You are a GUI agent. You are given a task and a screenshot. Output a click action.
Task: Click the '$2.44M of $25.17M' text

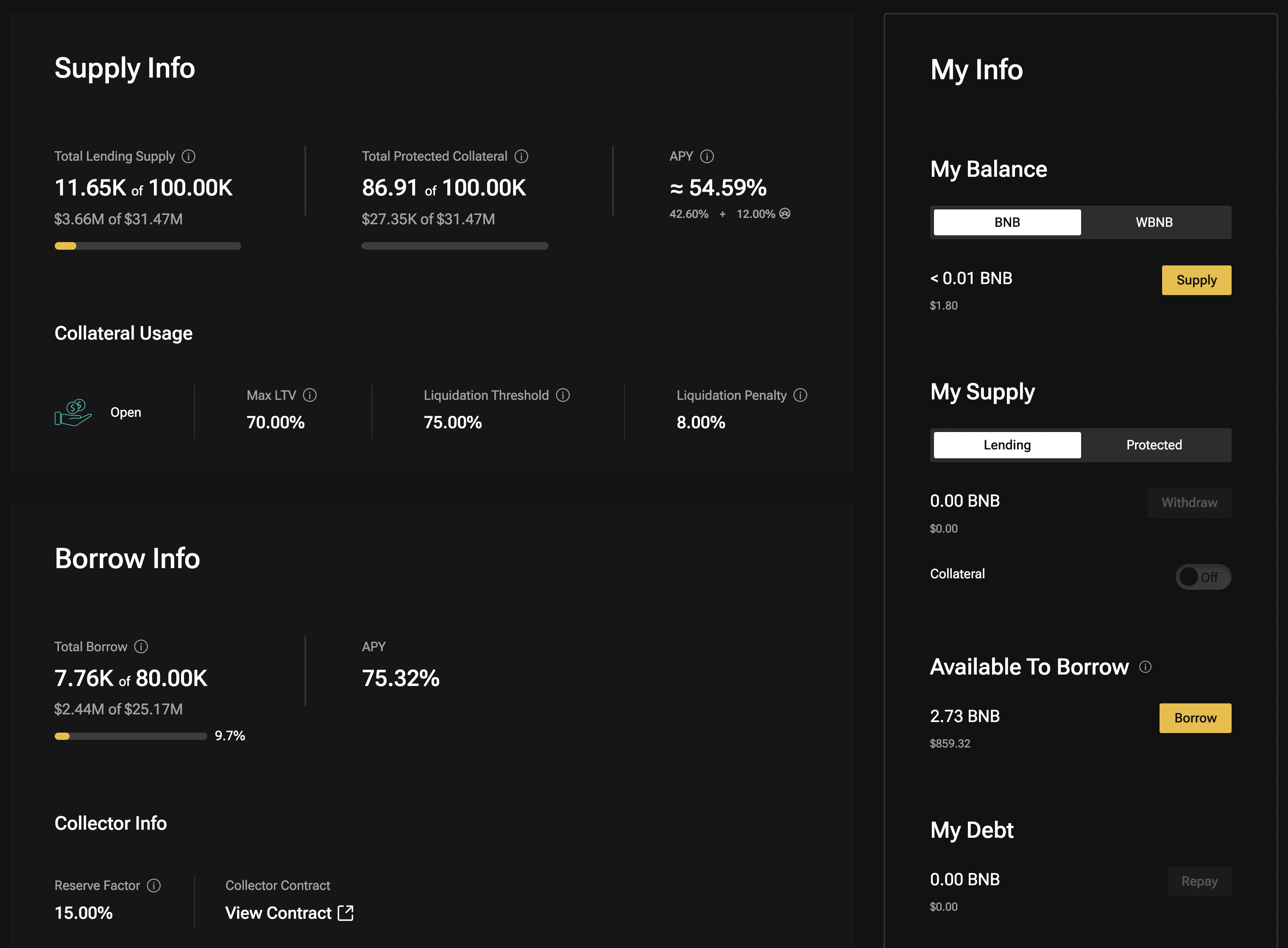pos(118,709)
